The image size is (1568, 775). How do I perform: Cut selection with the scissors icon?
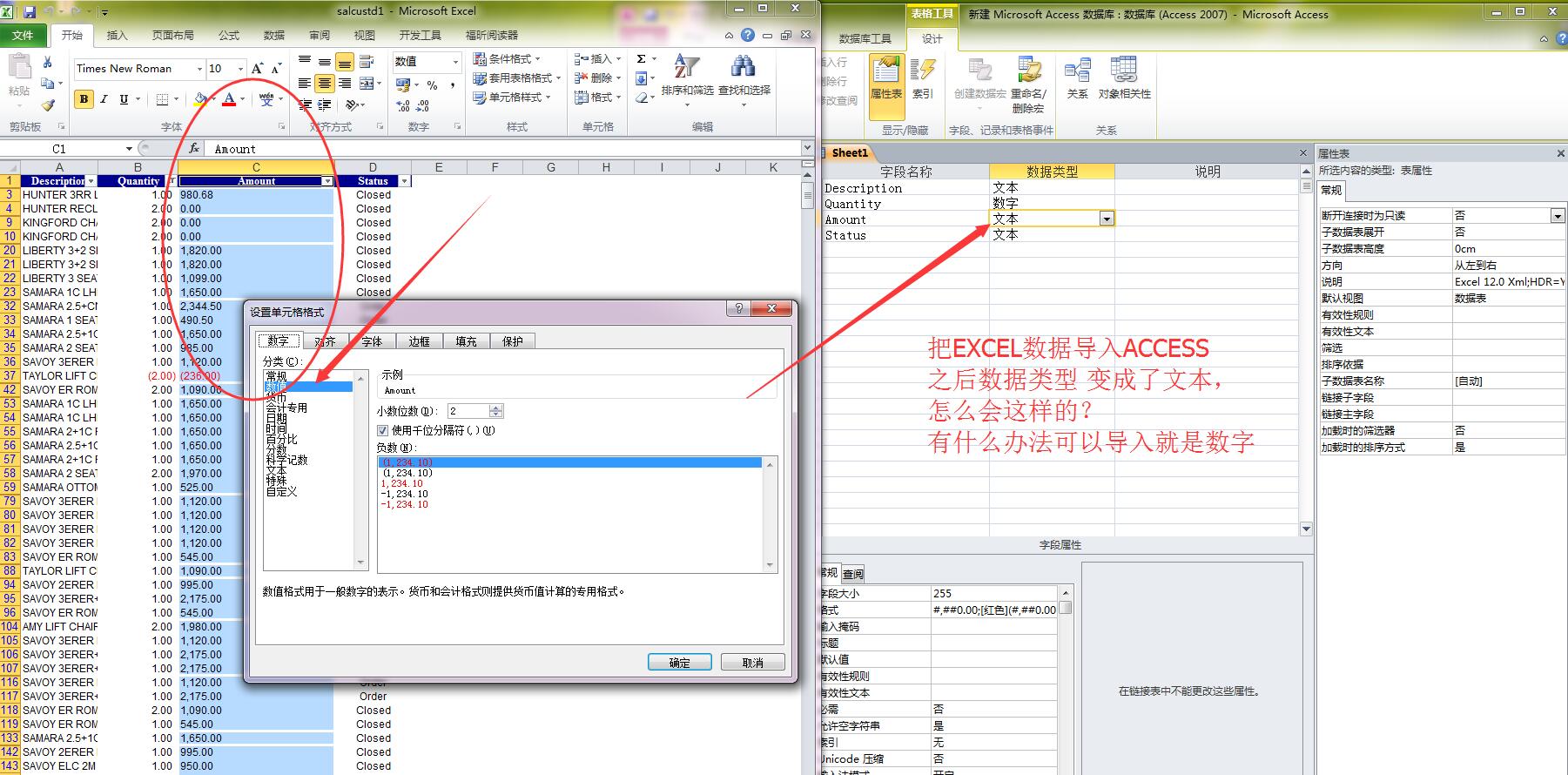(x=48, y=63)
